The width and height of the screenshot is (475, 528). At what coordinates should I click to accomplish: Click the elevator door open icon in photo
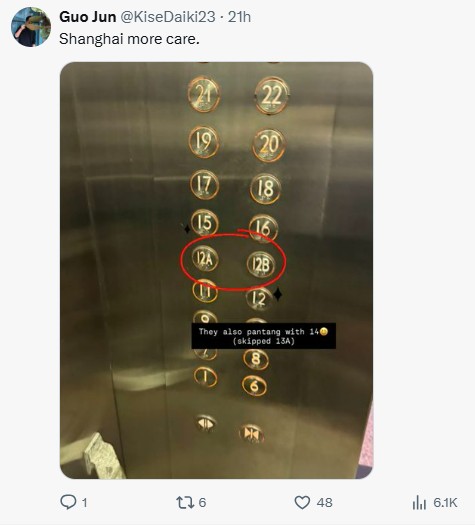coord(205,423)
